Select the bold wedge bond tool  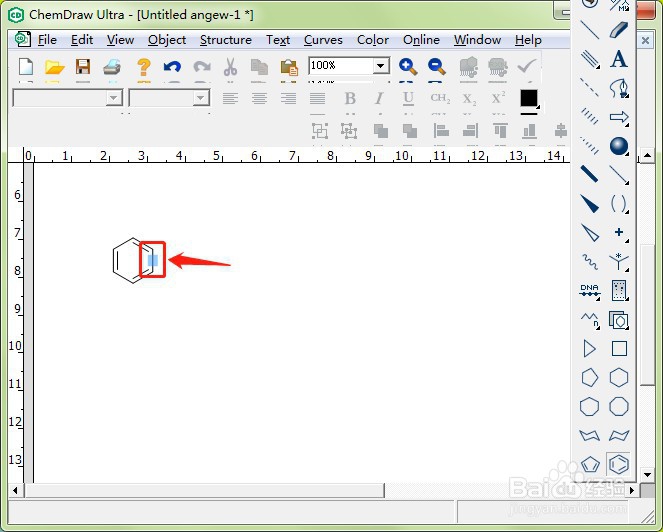click(589, 203)
